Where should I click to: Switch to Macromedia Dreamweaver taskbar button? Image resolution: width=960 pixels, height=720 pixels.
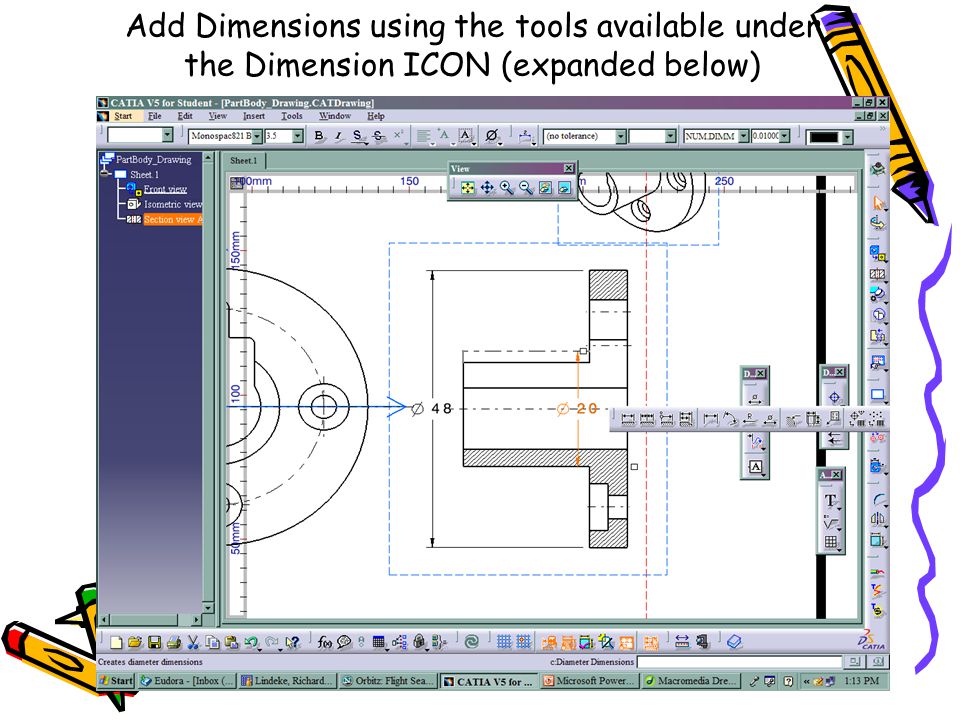(x=691, y=681)
